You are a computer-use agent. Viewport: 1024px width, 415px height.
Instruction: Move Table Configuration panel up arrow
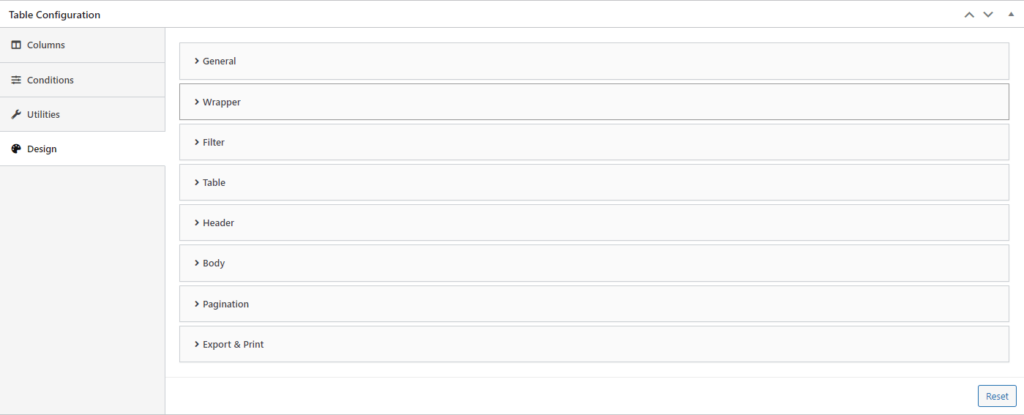click(x=968, y=15)
